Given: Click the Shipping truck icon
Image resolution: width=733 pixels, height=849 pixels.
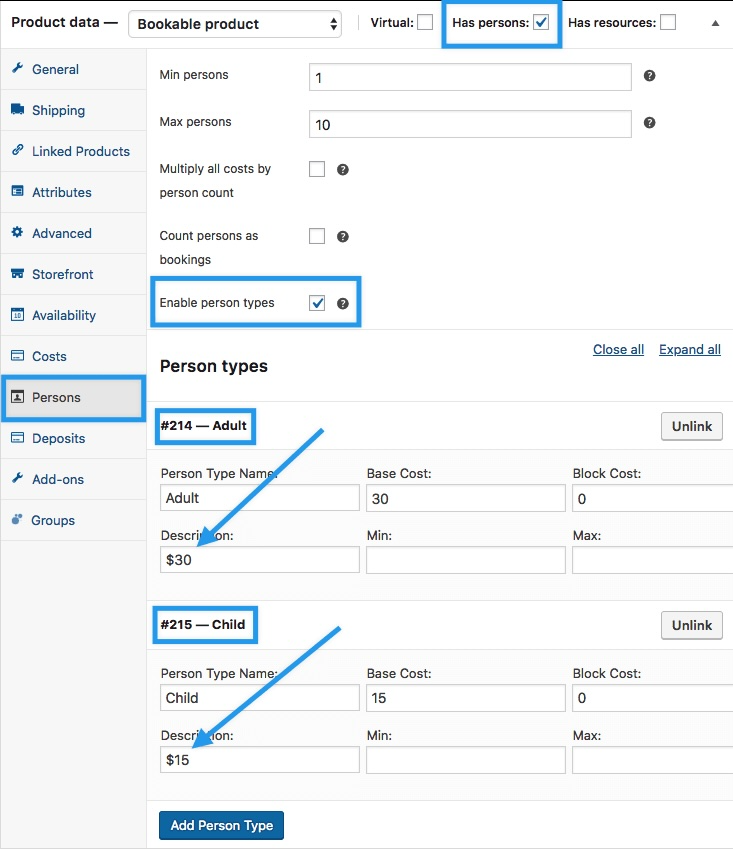Looking at the screenshot, I should coord(17,109).
